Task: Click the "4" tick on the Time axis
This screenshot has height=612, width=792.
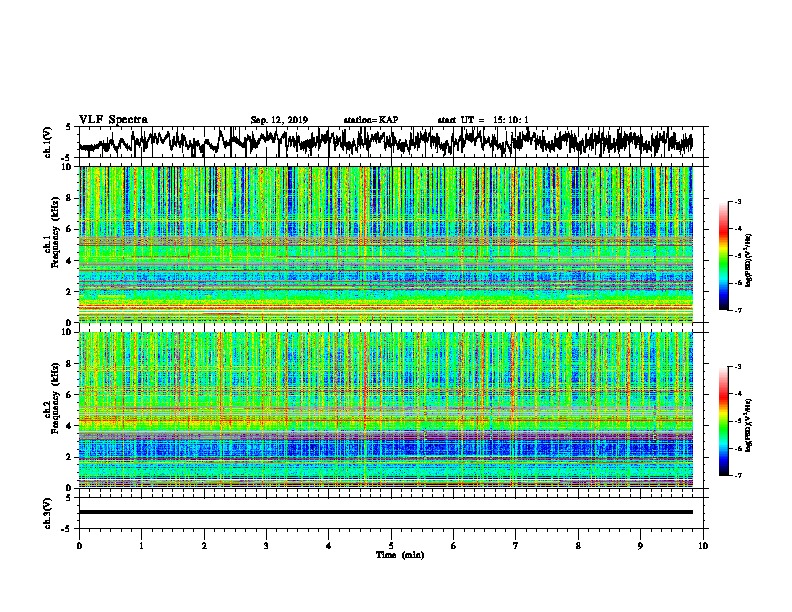Action: [329, 546]
